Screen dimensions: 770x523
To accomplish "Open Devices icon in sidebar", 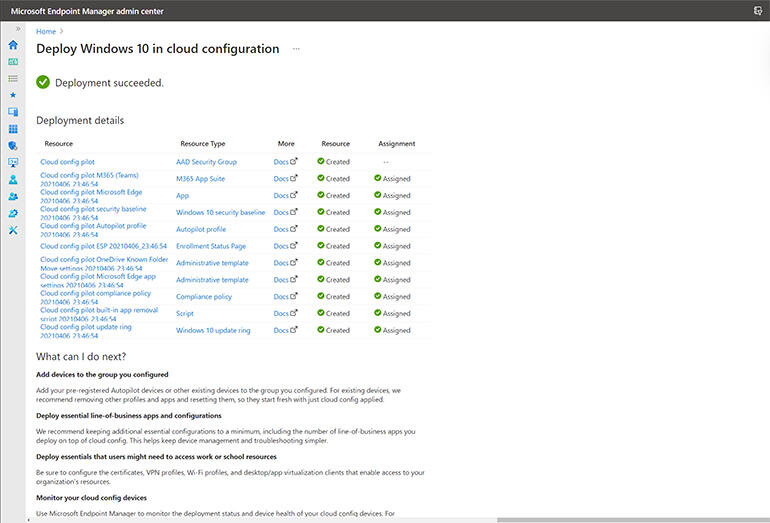I will coord(13,112).
